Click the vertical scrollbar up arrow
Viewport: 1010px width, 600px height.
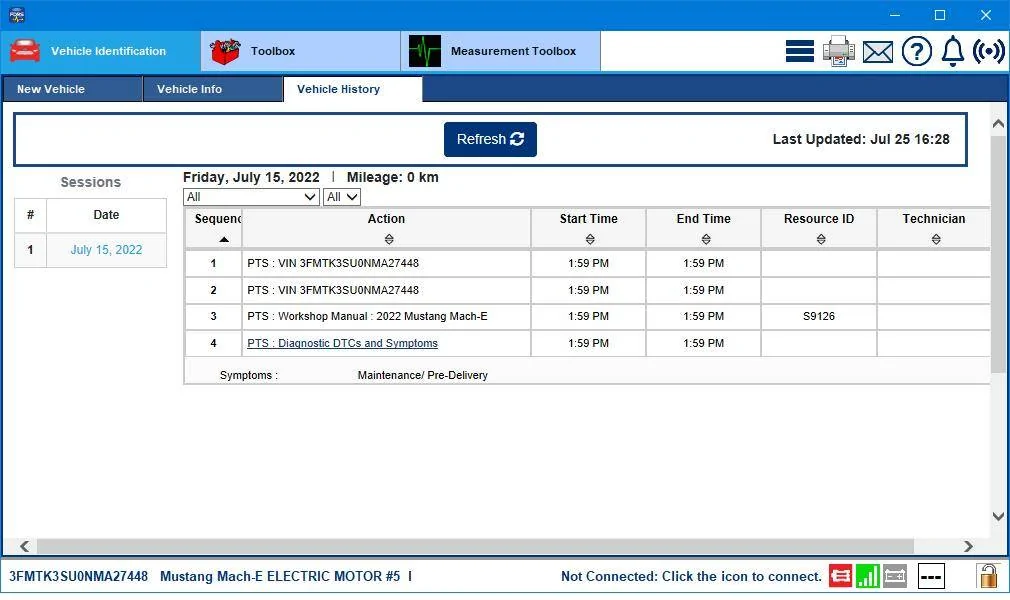[998, 123]
